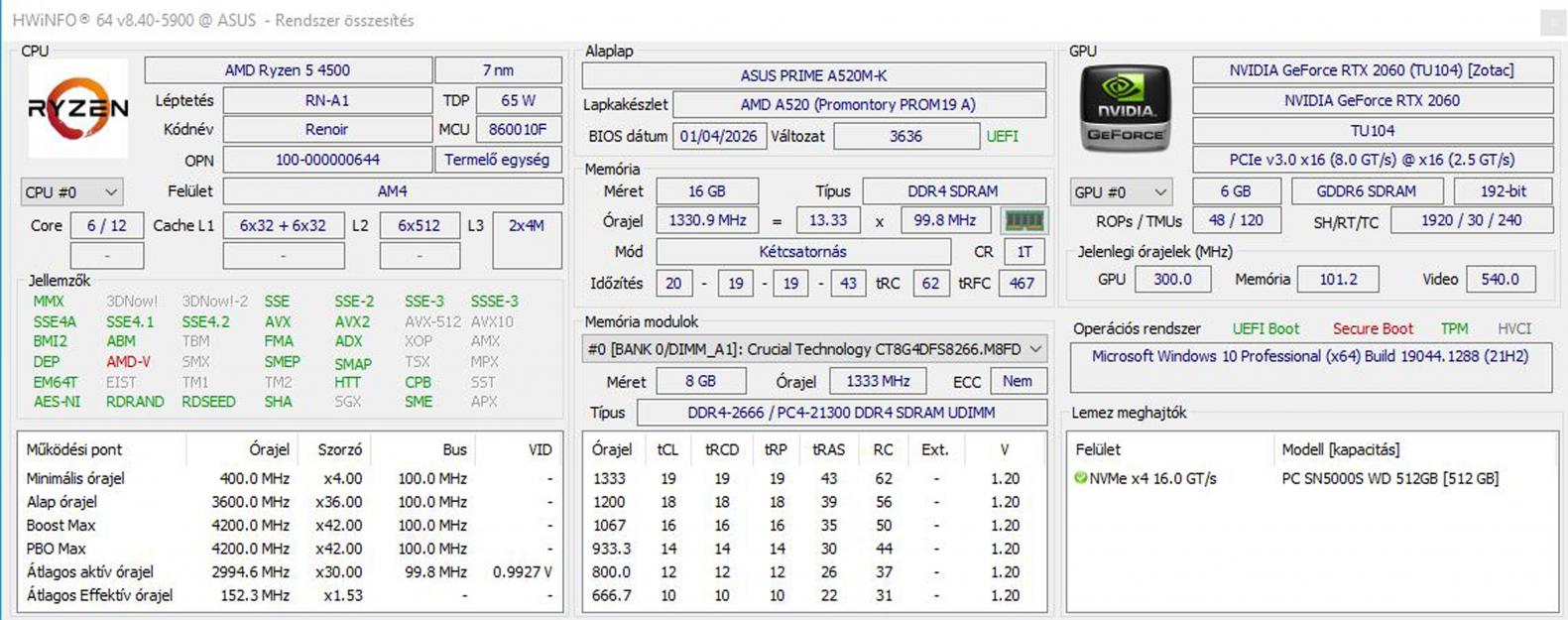1568x620 pixels.
Task: Click the green NVMe drive status icon
Action: [1080, 478]
